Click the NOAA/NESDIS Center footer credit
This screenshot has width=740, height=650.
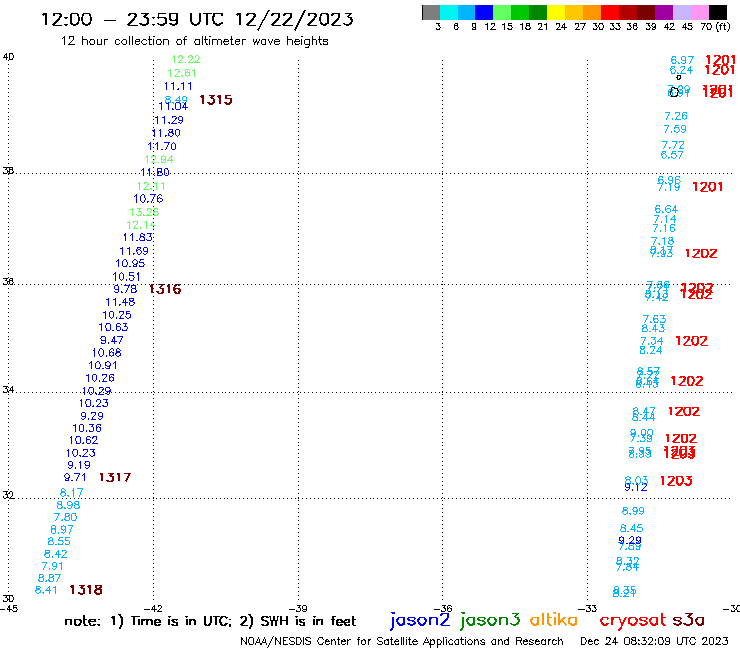(402, 641)
